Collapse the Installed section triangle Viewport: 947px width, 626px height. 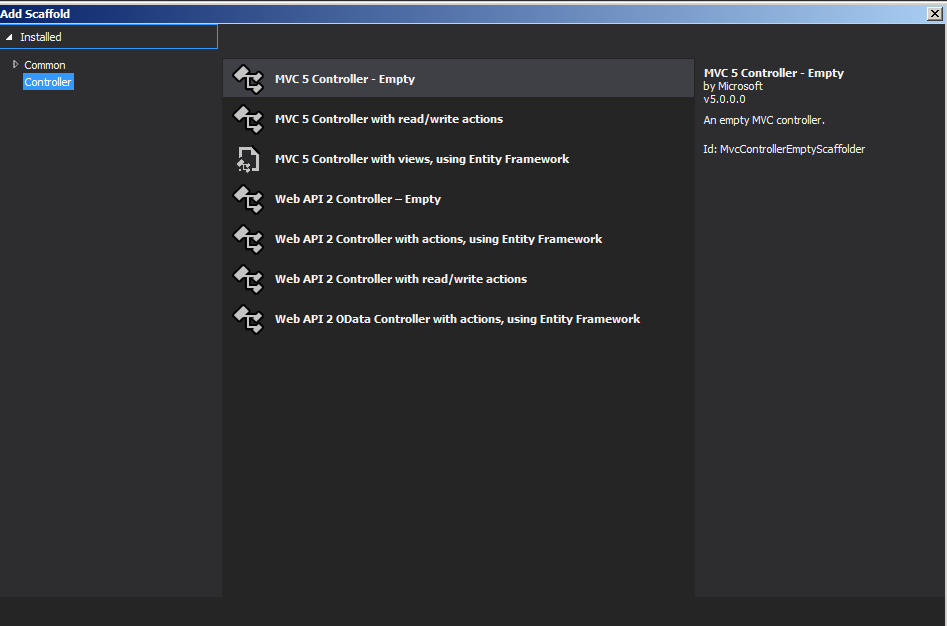coord(9,37)
